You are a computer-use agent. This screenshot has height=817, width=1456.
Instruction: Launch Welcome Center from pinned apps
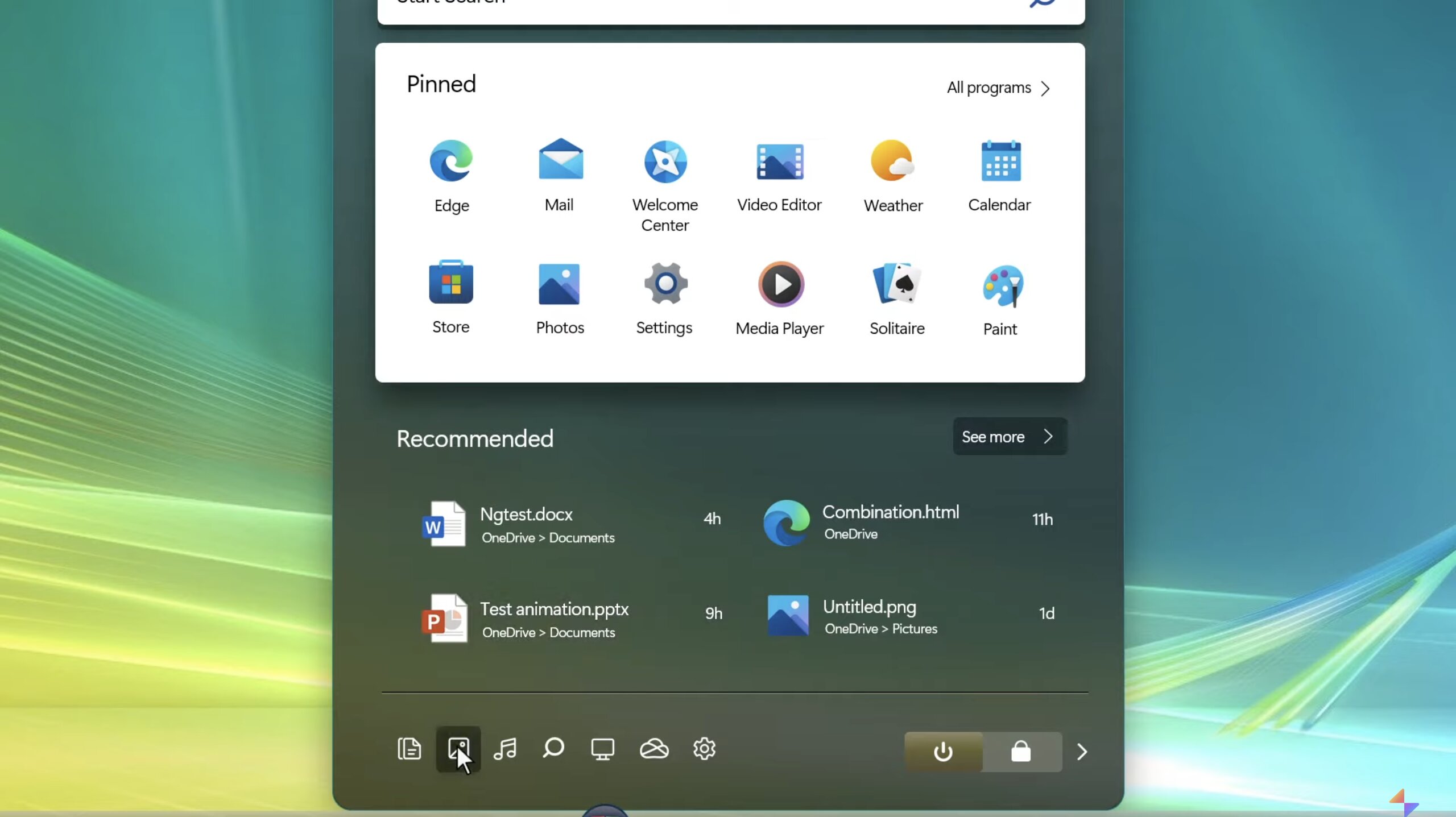pyautogui.click(x=665, y=186)
